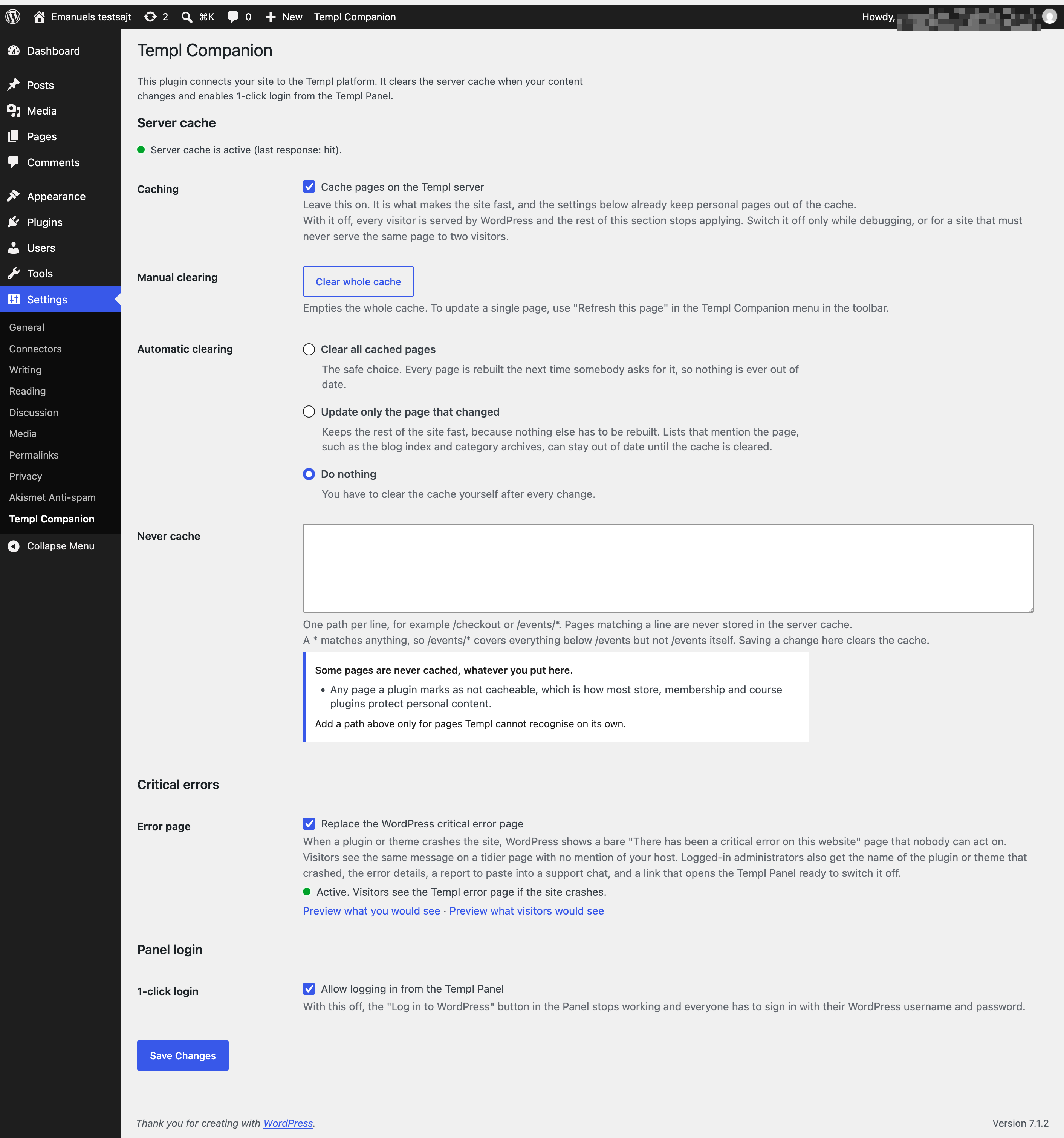The width and height of the screenshot is (1064, 1138).
Task: Open the Writing settings page
Action: click(25, 370)
